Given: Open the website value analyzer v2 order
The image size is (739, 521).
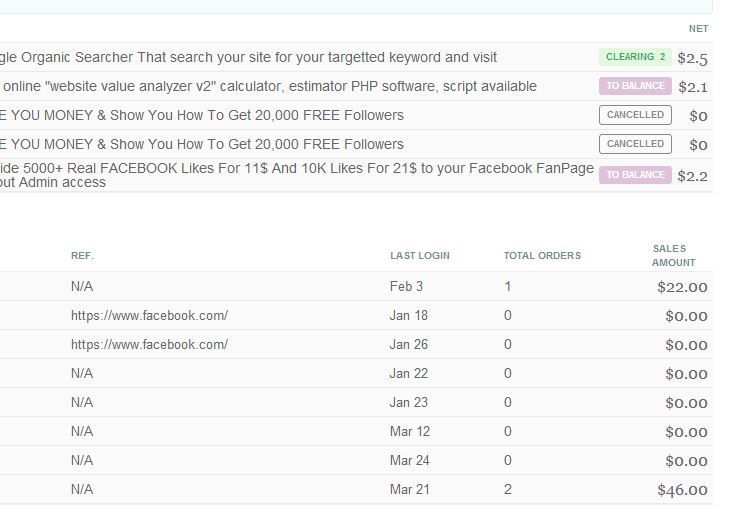Looking at the screenshot, I should [270, 87].
